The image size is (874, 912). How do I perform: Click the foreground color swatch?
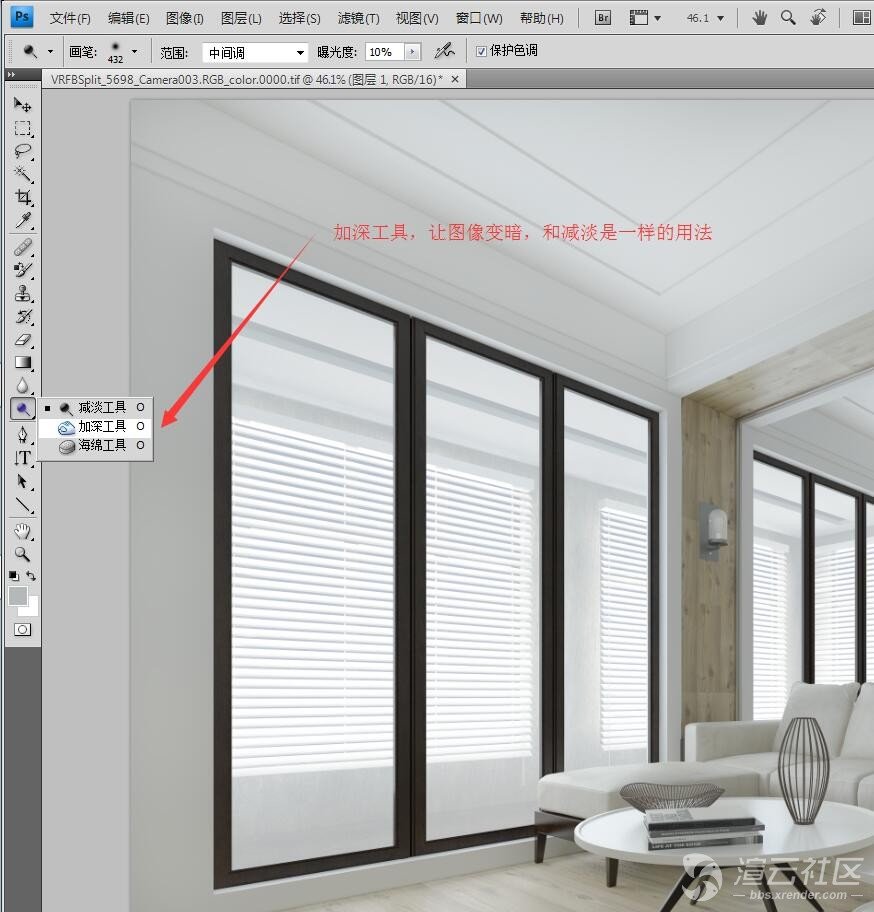[x=17, y=596]
